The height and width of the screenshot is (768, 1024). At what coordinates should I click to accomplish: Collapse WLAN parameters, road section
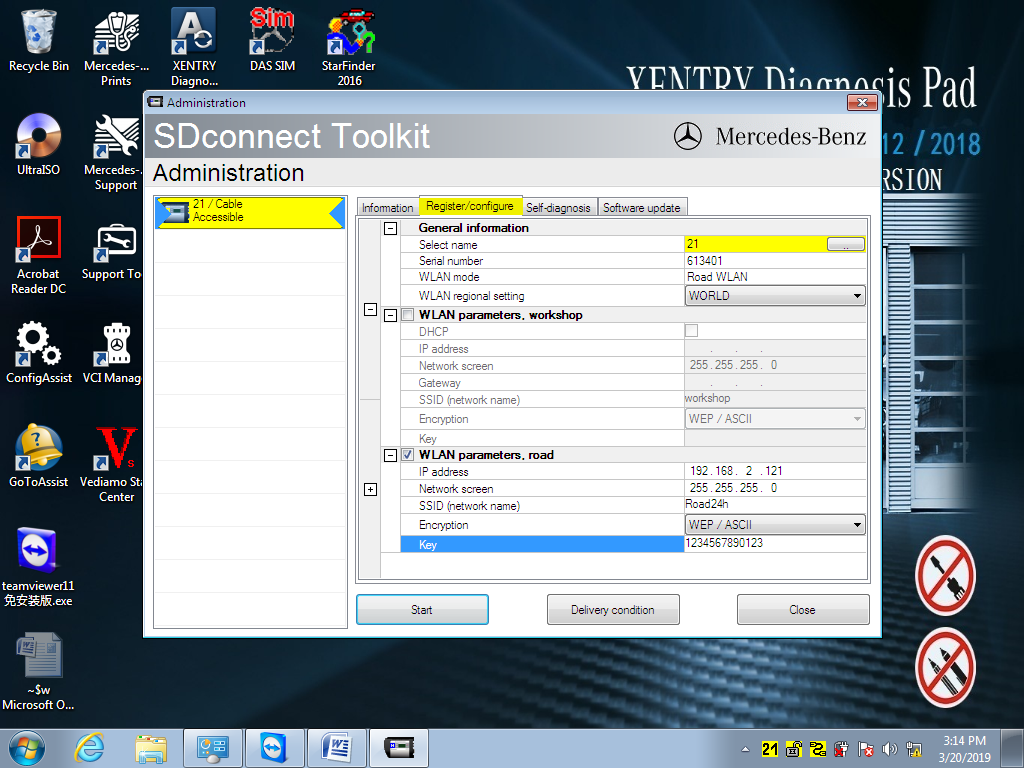[391, 455]
